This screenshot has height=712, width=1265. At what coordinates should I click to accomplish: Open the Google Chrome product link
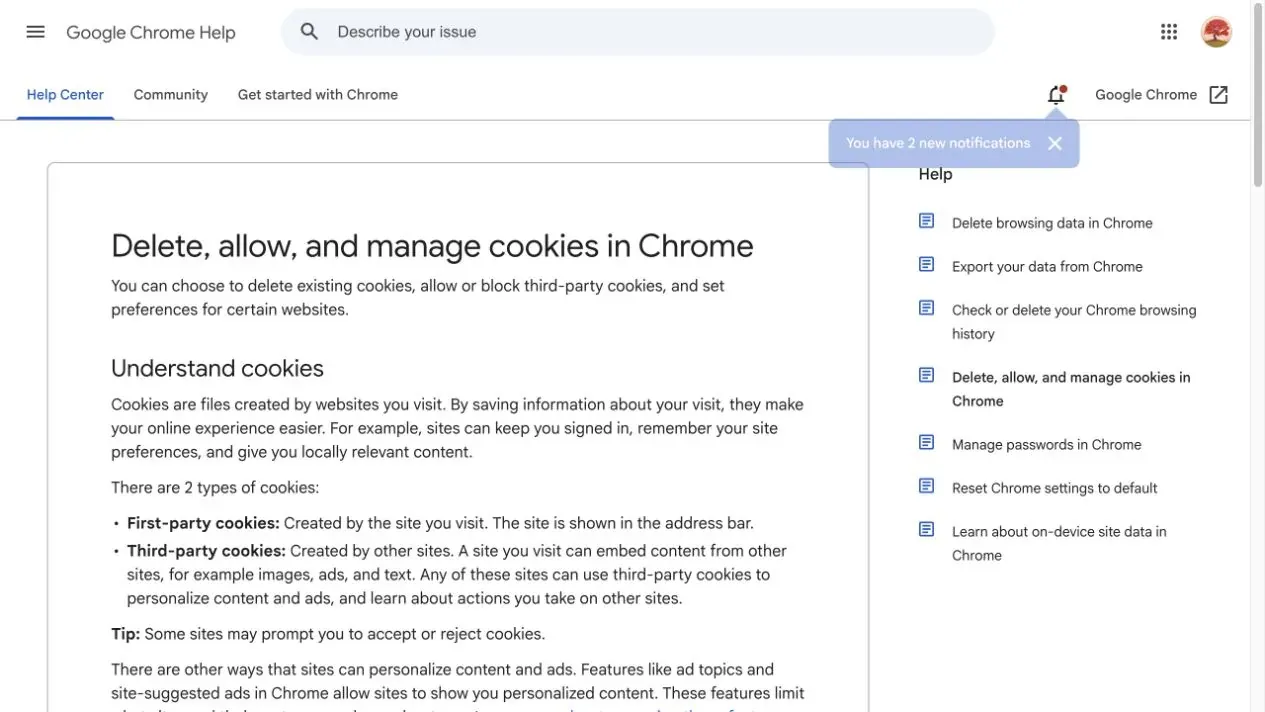click(1146, 95)
